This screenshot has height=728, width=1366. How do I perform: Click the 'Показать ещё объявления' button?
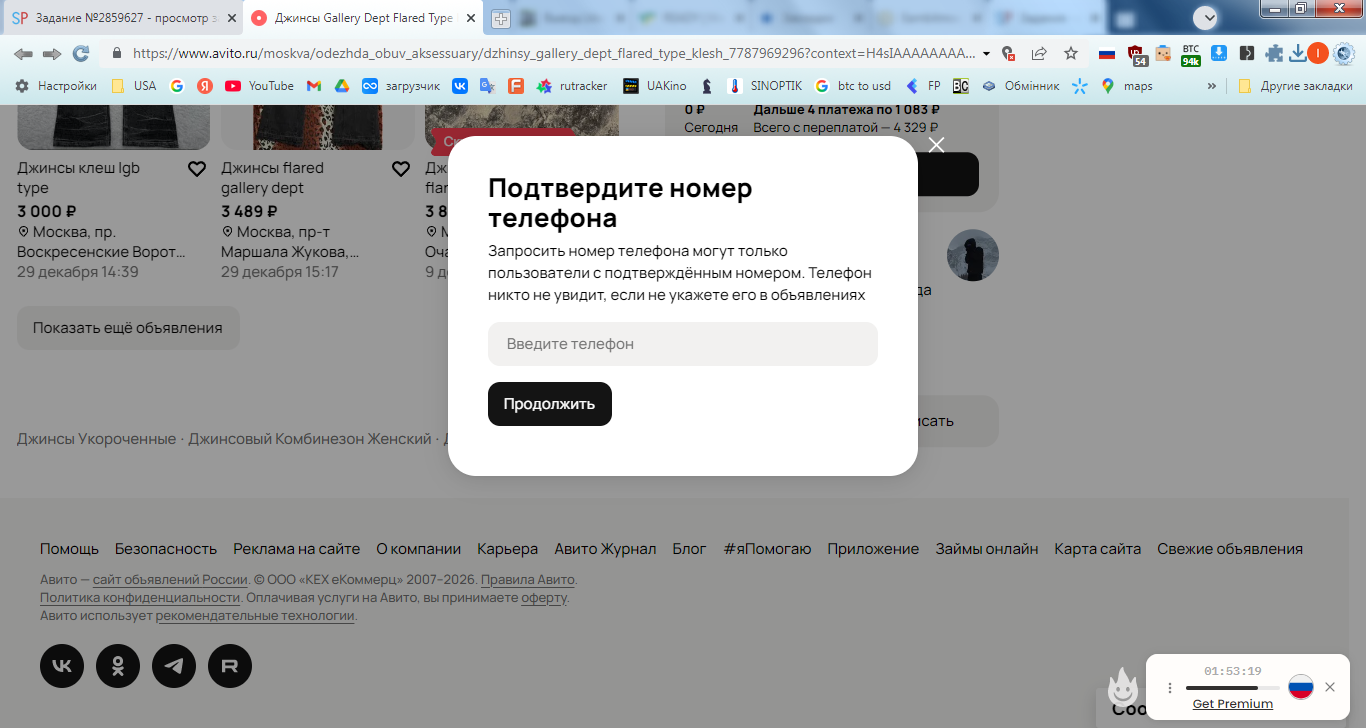(128, 328)
